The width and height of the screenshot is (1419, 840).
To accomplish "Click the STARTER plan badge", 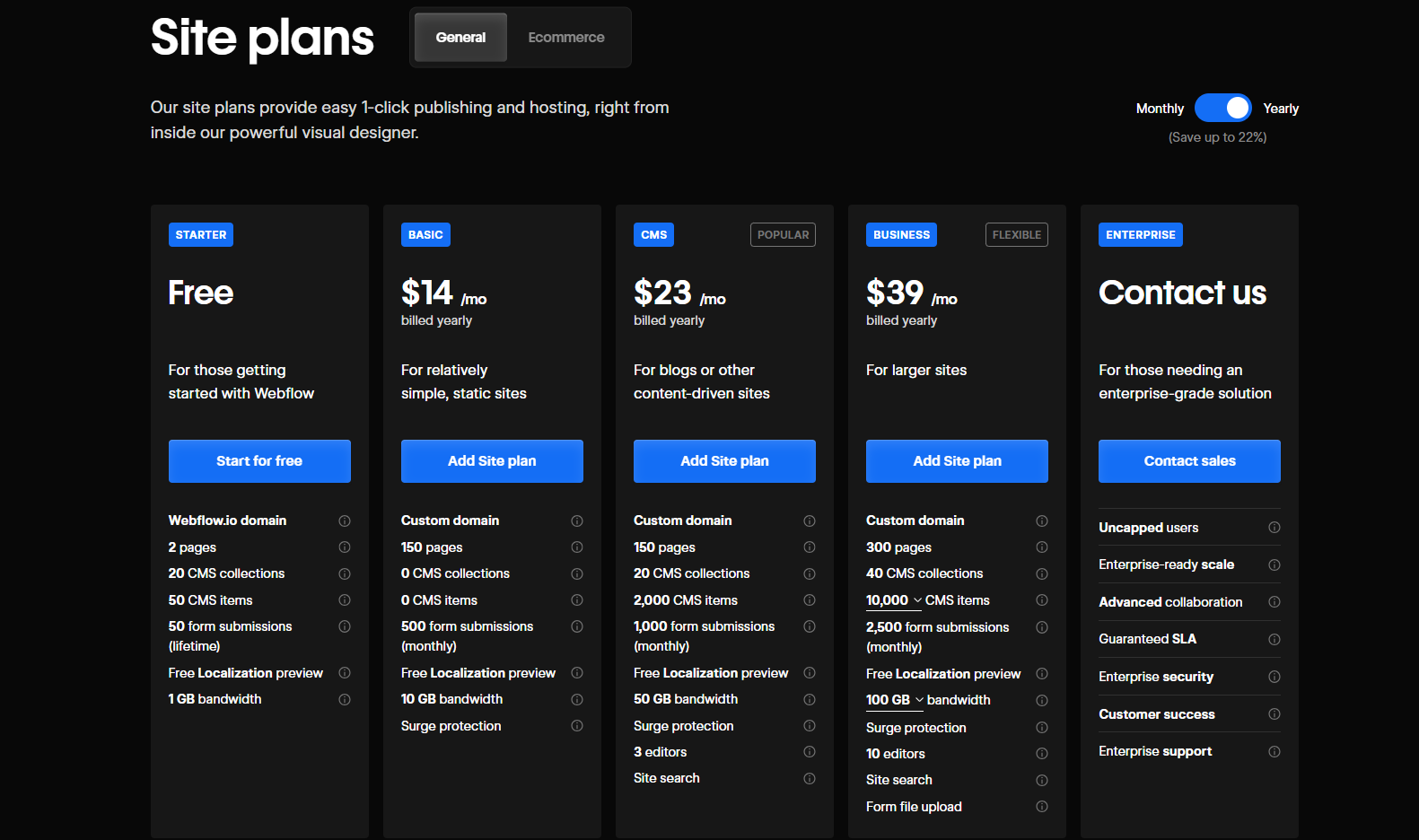I will [x=201, y=235].
